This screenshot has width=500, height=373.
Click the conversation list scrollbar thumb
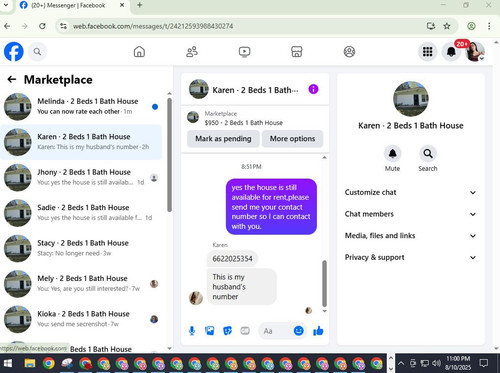[169, 155]
